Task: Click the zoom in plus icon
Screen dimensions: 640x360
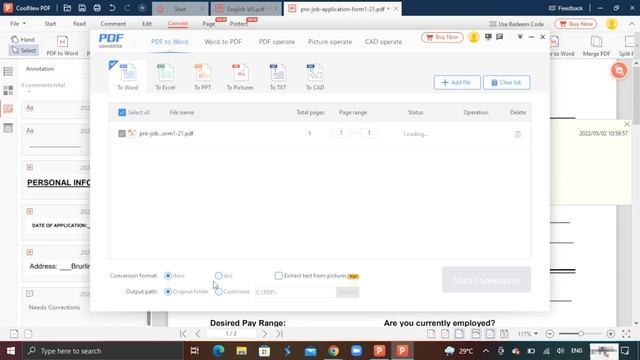Action: click(x=611, y=334)
